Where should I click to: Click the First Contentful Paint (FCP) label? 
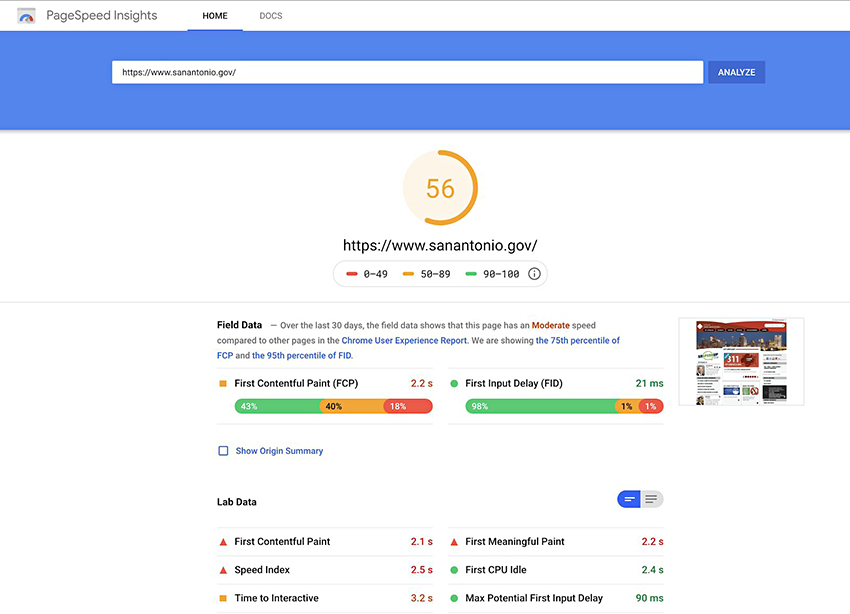pyautogui.click(x=297, y=384)
